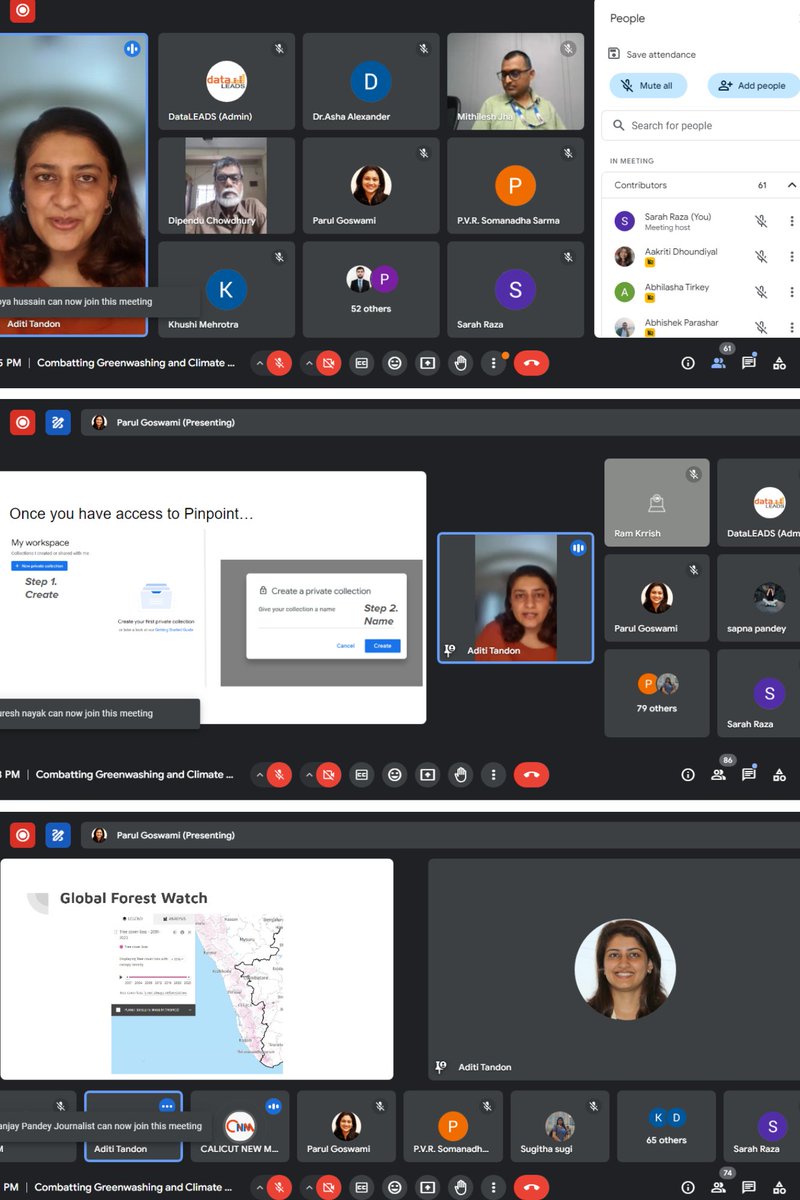Open the more options toolbar menu

click(493, 363)
